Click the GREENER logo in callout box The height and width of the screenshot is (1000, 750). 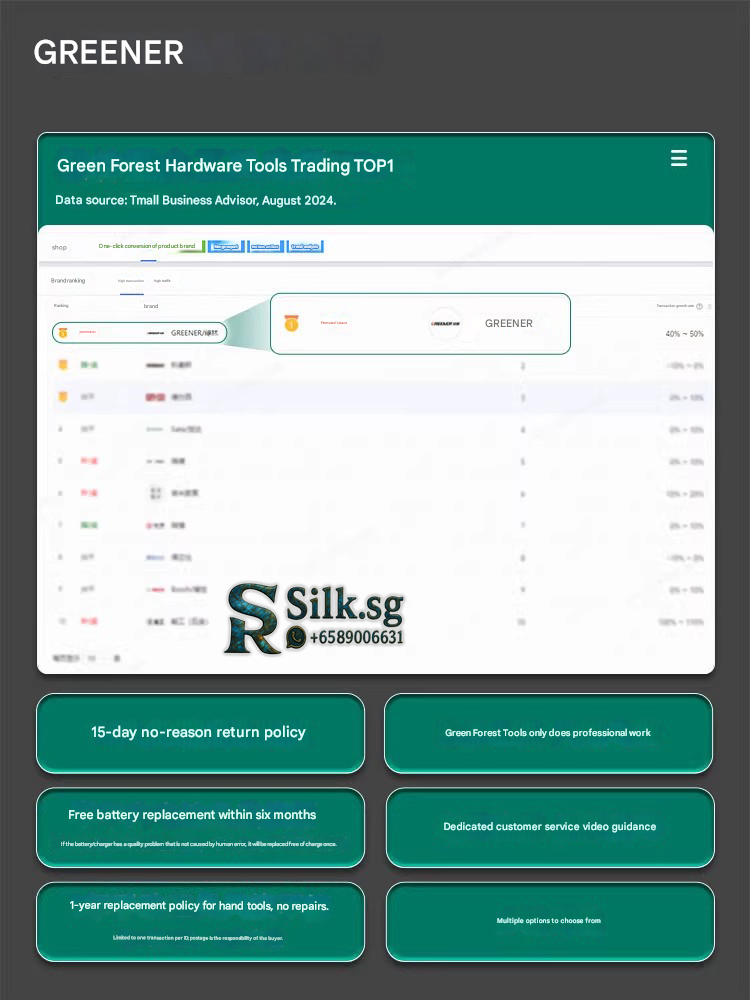(446, 323)
